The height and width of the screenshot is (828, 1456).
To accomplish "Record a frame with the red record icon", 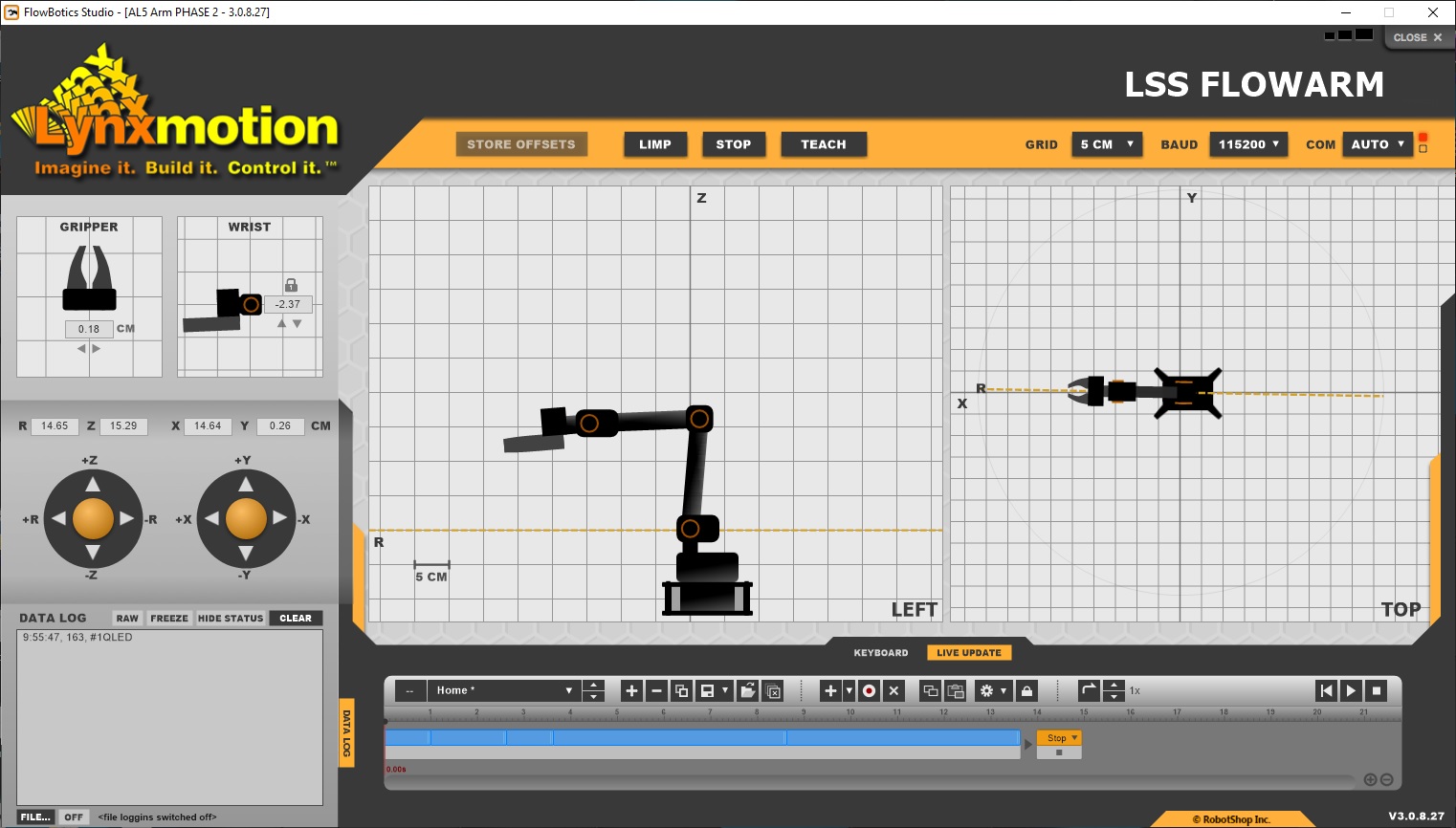I will tap(869, 690).
